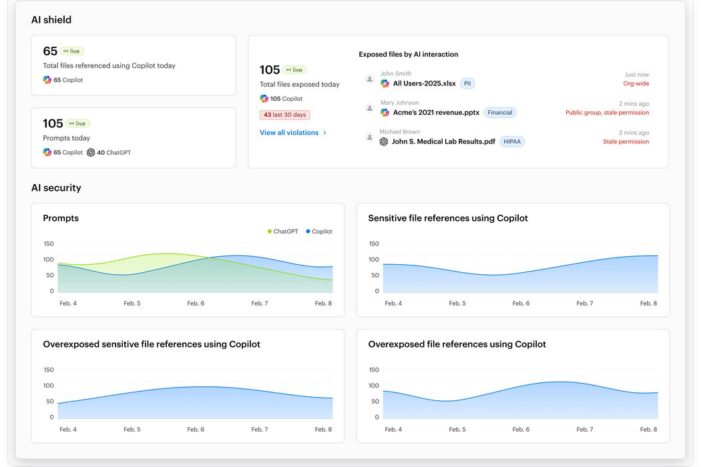Open the View all violations link

tap(288, 132)
